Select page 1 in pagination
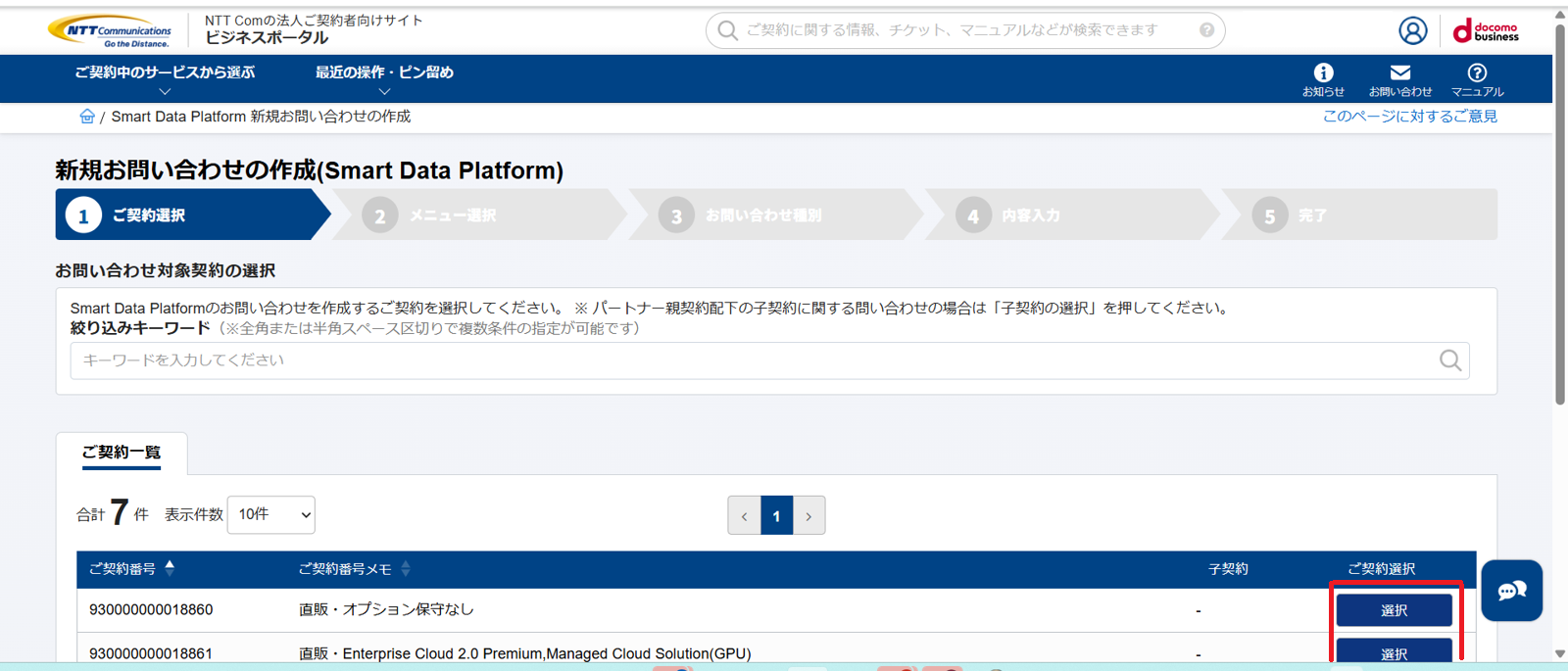 click(776, 515)
